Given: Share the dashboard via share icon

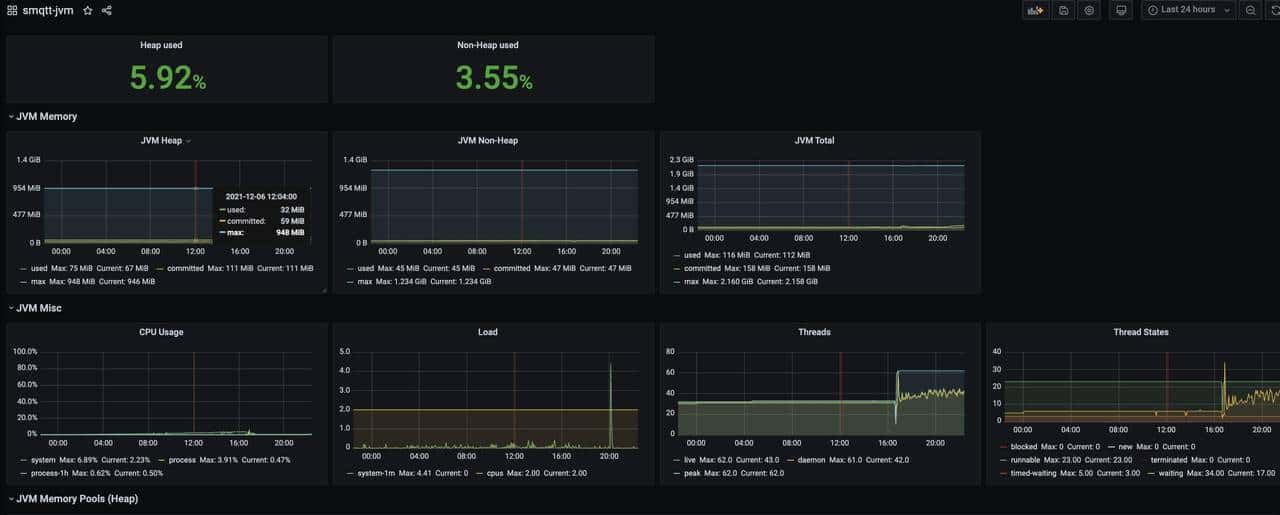Looking at the screenshot, I should tap(107, 10).
